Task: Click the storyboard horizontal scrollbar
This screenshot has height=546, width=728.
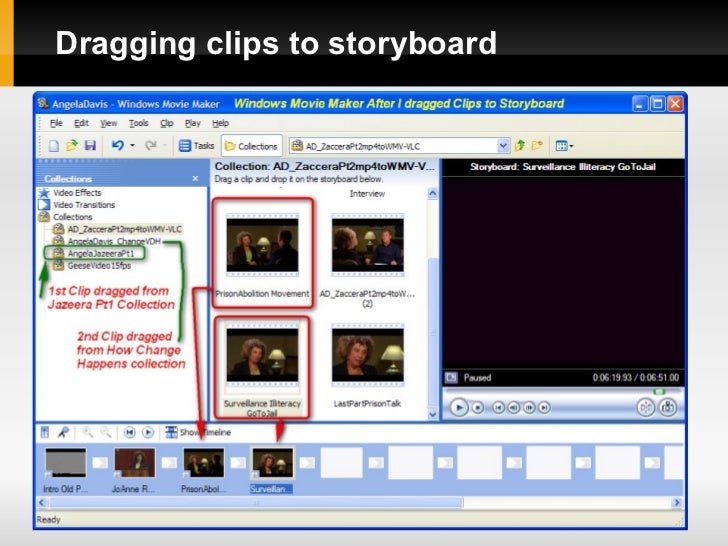Action: click(257, 502)
